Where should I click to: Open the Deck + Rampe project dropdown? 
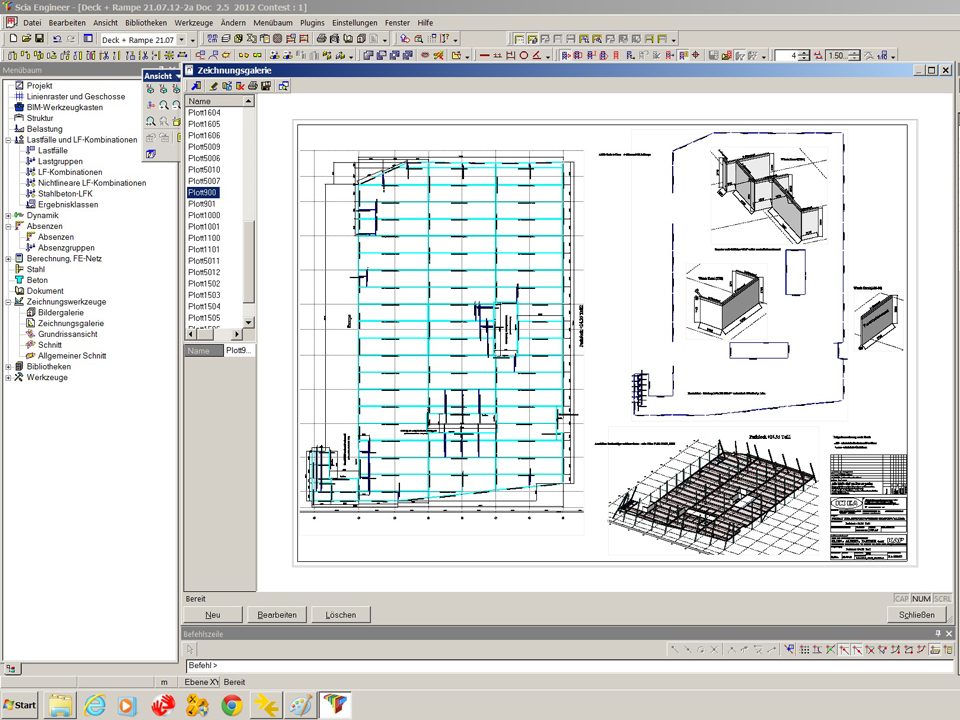(x=181, y=39)
